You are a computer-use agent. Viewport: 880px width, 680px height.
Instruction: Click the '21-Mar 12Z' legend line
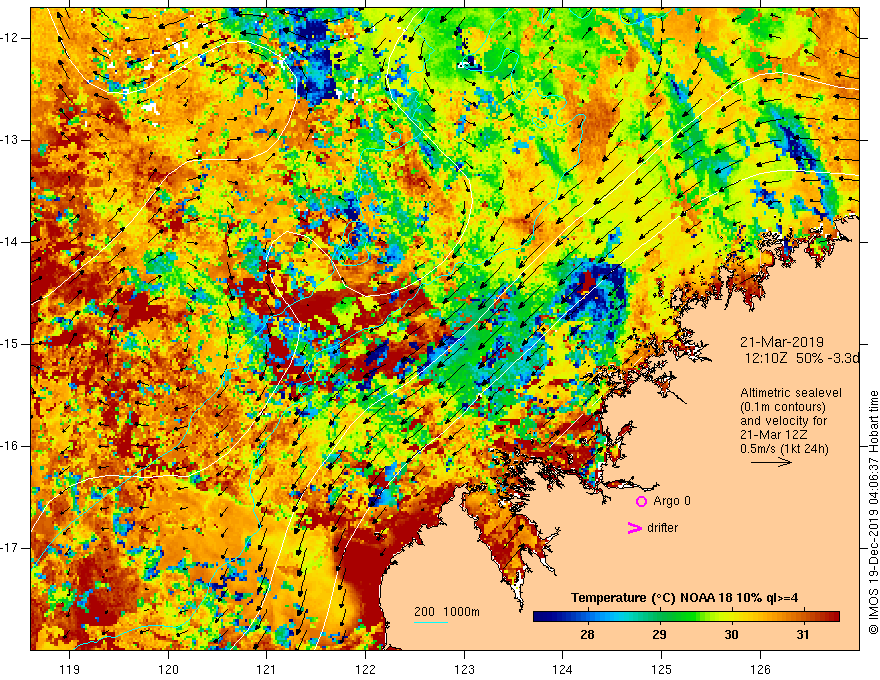(x=774, y=435)
